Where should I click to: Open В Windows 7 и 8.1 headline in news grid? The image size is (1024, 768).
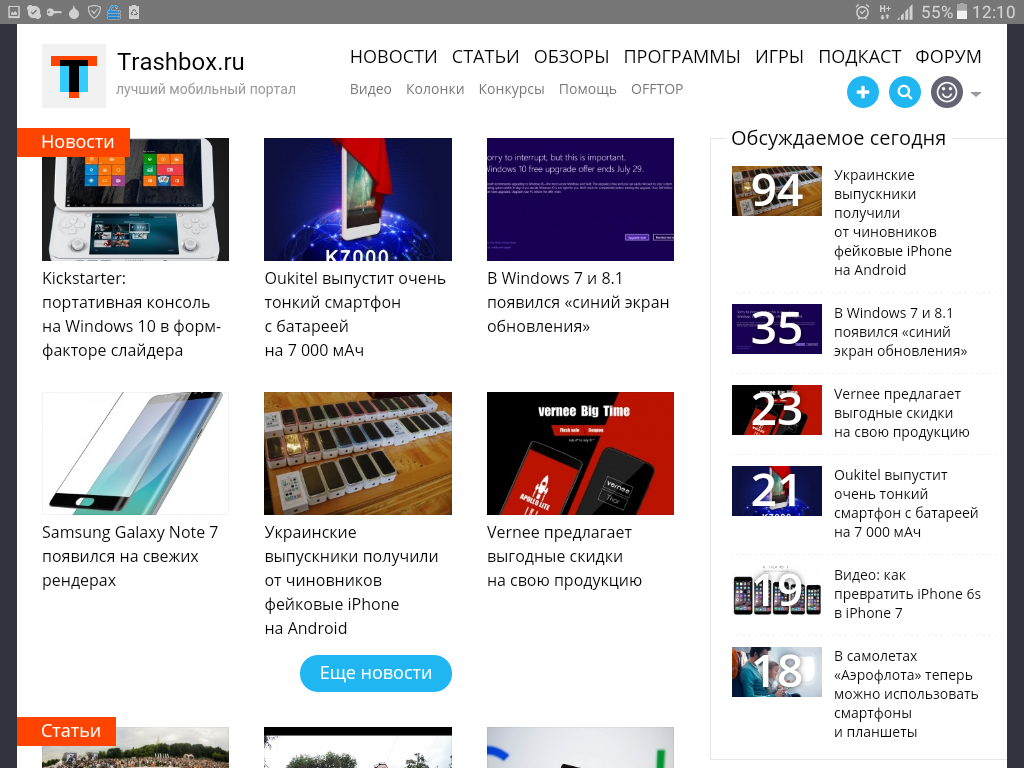tap(578, 302)
